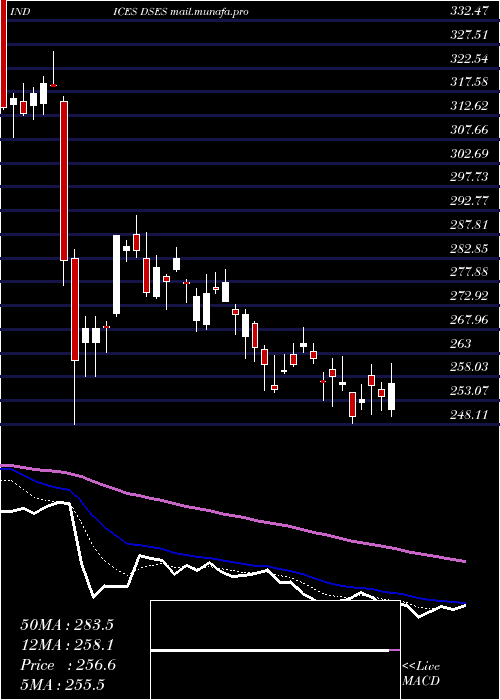This screenshot has width=500, height=700.
Task: Click the 5MA : 255.5 readout
Action: [x=62, y=684]
